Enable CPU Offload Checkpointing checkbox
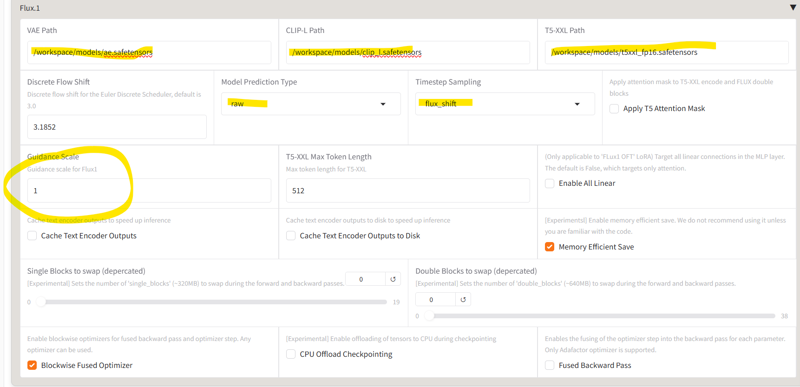The width and height of the screenshot is (800, 387). 291,354
